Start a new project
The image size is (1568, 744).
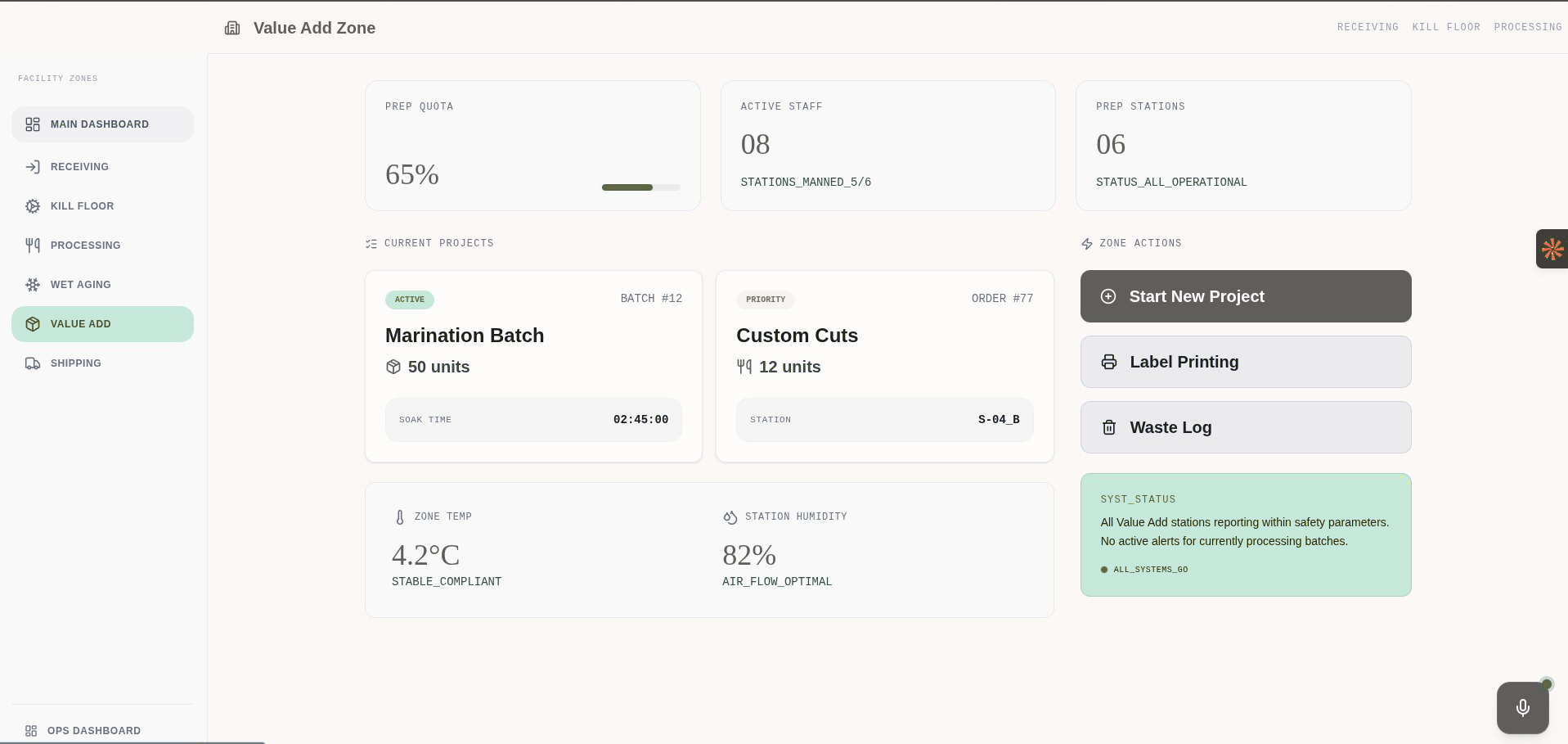(x=1246, y=296)
